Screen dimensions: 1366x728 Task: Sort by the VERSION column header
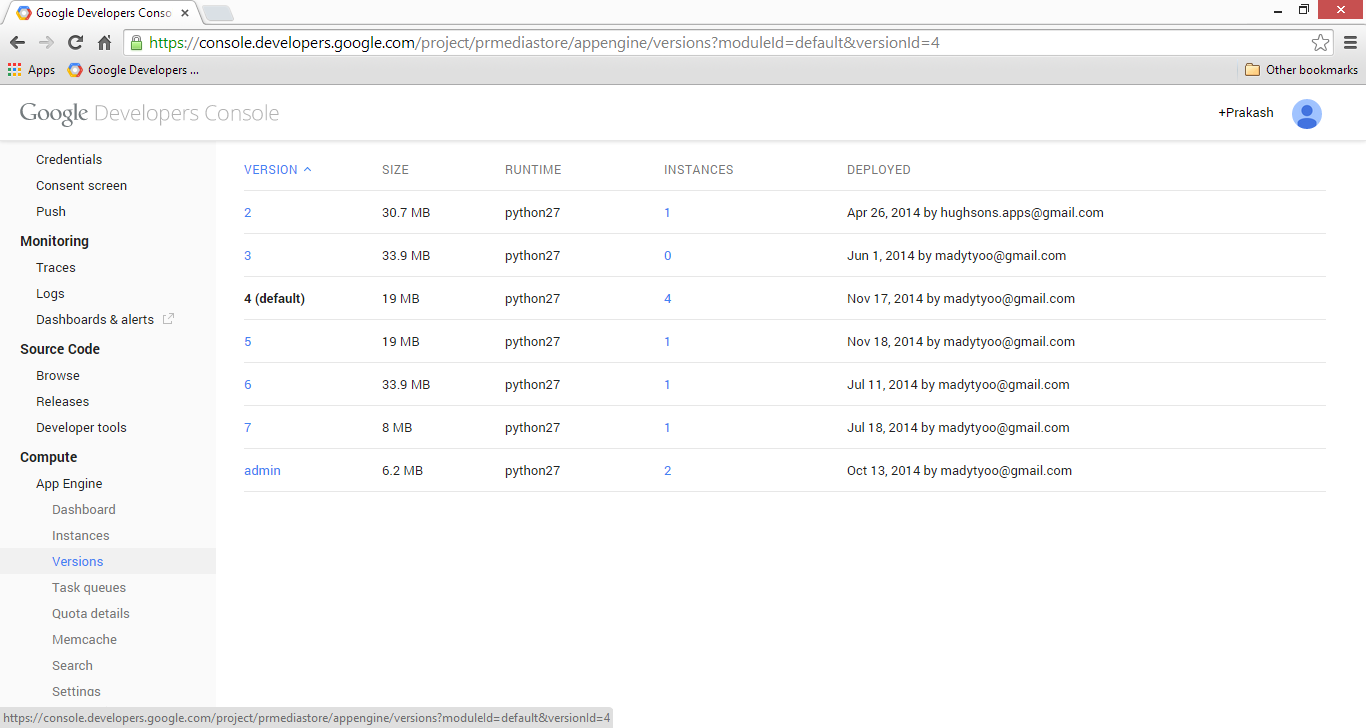tap(278, 170)
